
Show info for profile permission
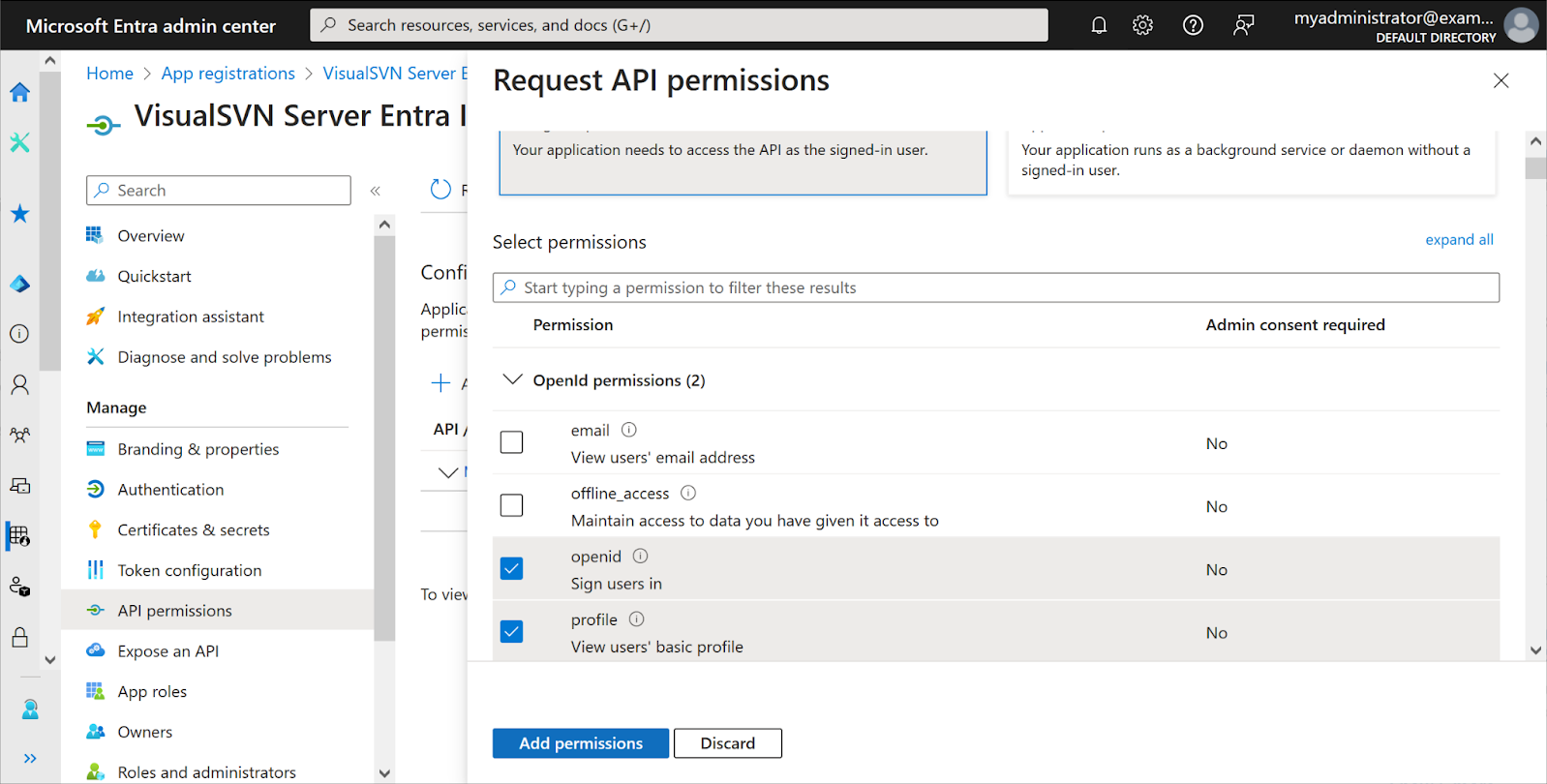636,619
